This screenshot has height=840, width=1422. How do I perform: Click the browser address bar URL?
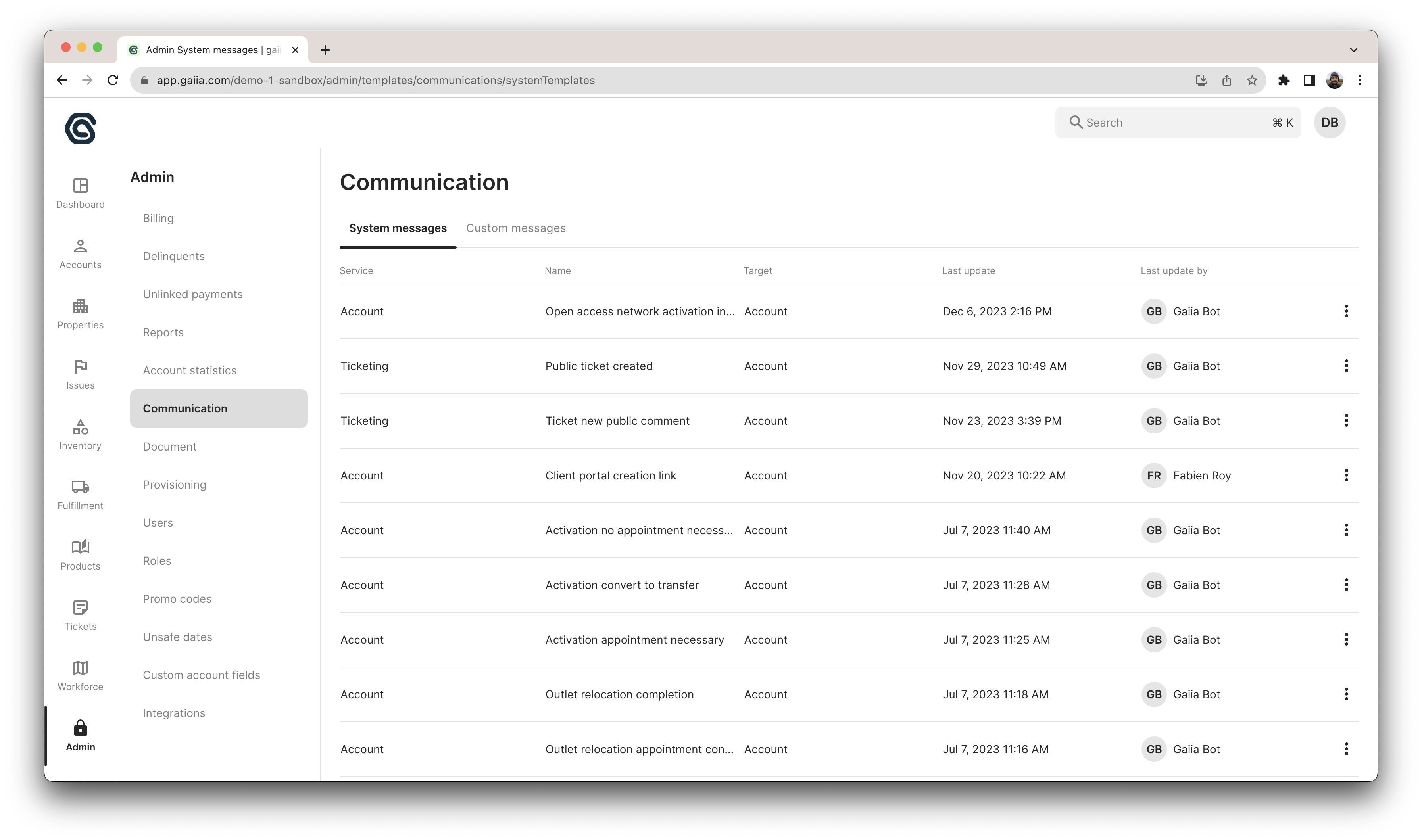375,81
